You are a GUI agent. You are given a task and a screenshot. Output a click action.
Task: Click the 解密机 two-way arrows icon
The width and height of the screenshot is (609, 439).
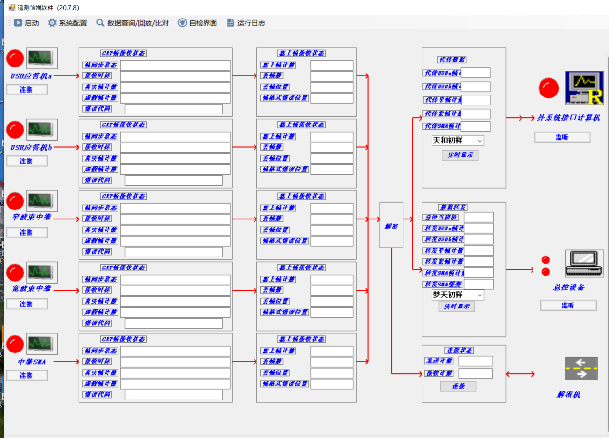click(x=581, y=368)
